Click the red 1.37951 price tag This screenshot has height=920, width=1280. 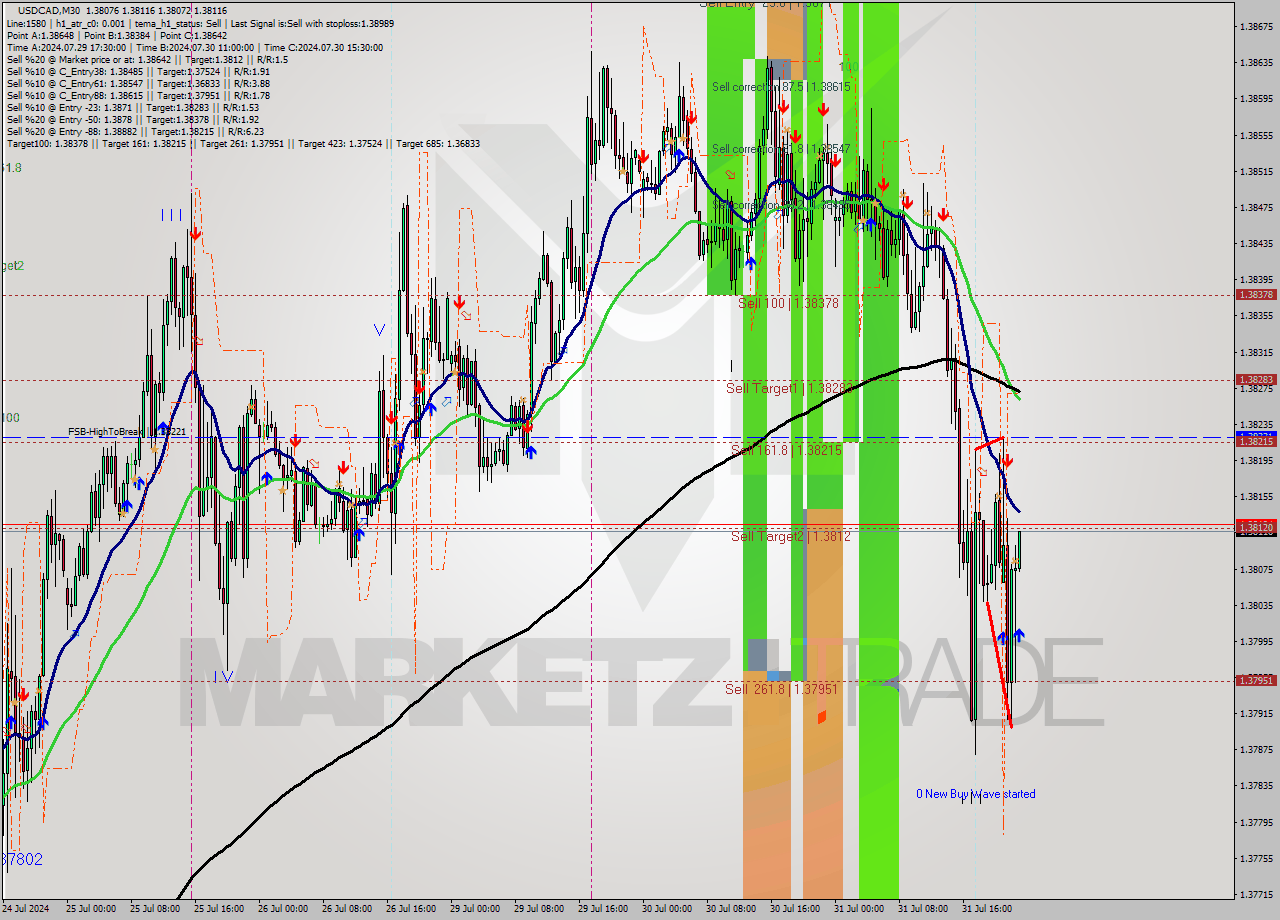coord(1256,680)
